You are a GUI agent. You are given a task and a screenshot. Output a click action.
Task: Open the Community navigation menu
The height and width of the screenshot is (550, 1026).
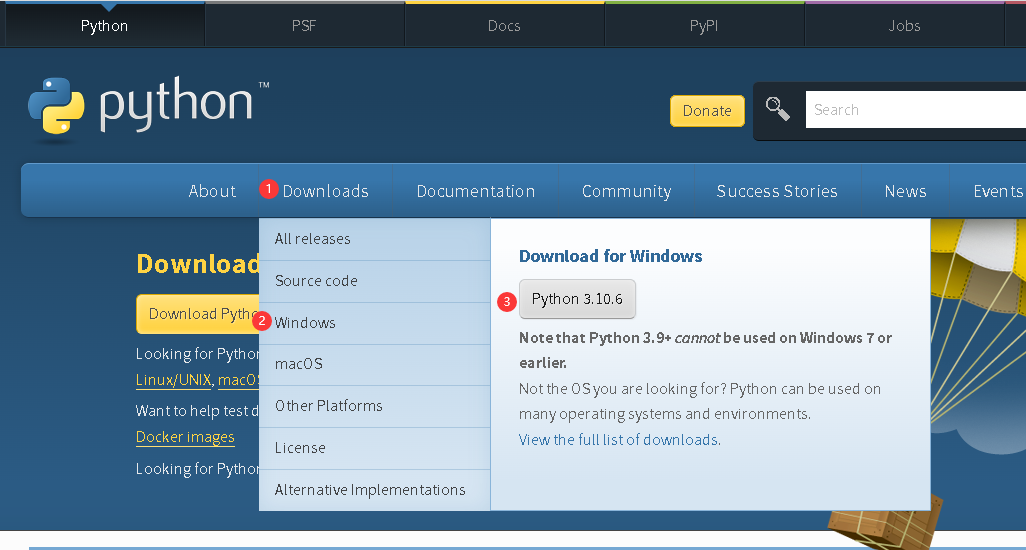626,191
